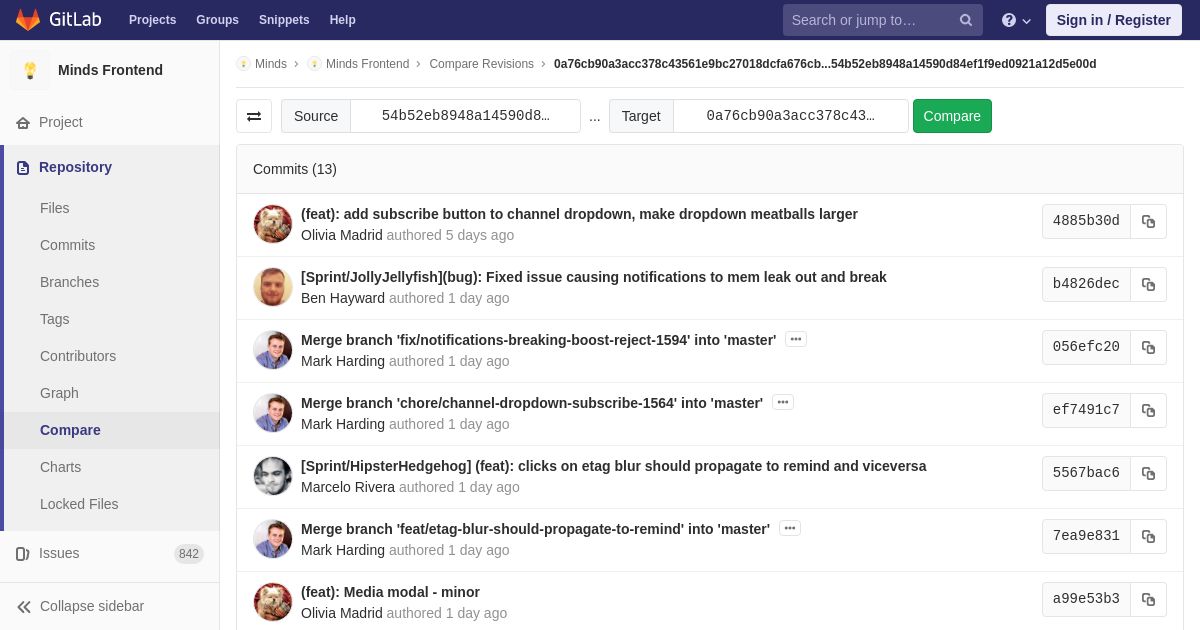
Task: Copy commit SHA a99e53b3
Action: pyautogui.click(x=1148, y=600)
